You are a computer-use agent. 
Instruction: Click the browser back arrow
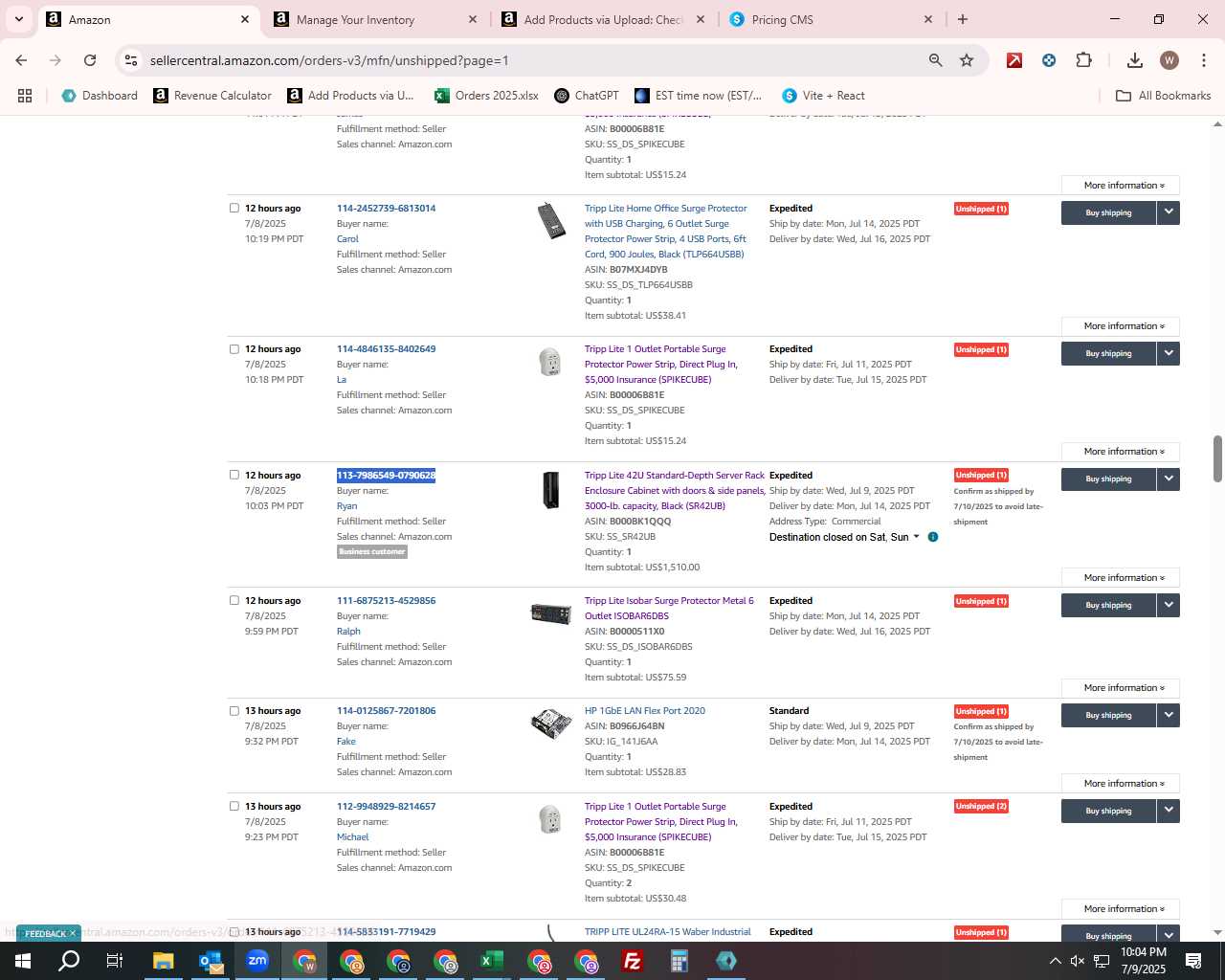[21, 60]
